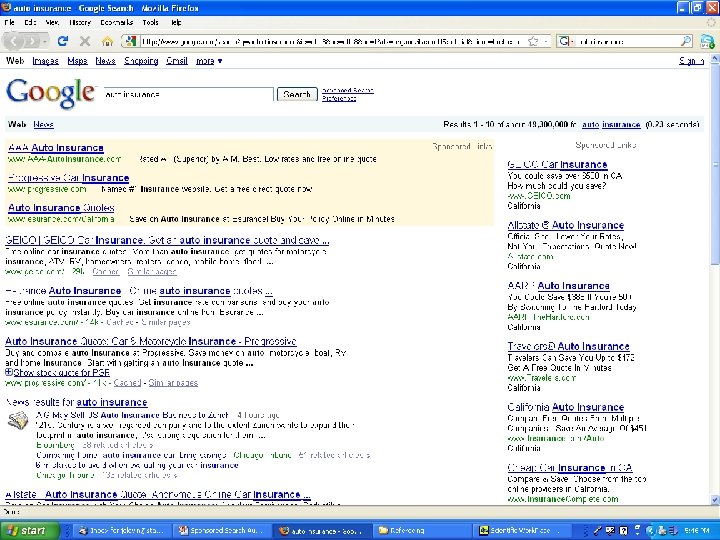Open the GEICO Car Insurance sidebar ad

557,164
